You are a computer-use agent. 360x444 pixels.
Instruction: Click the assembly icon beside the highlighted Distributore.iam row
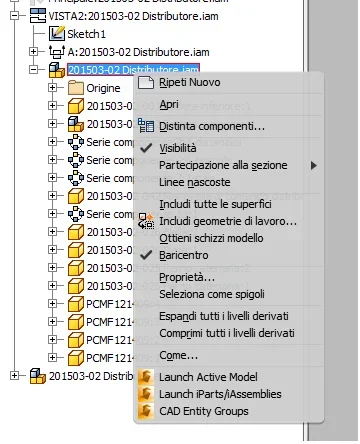pos(57,70)
